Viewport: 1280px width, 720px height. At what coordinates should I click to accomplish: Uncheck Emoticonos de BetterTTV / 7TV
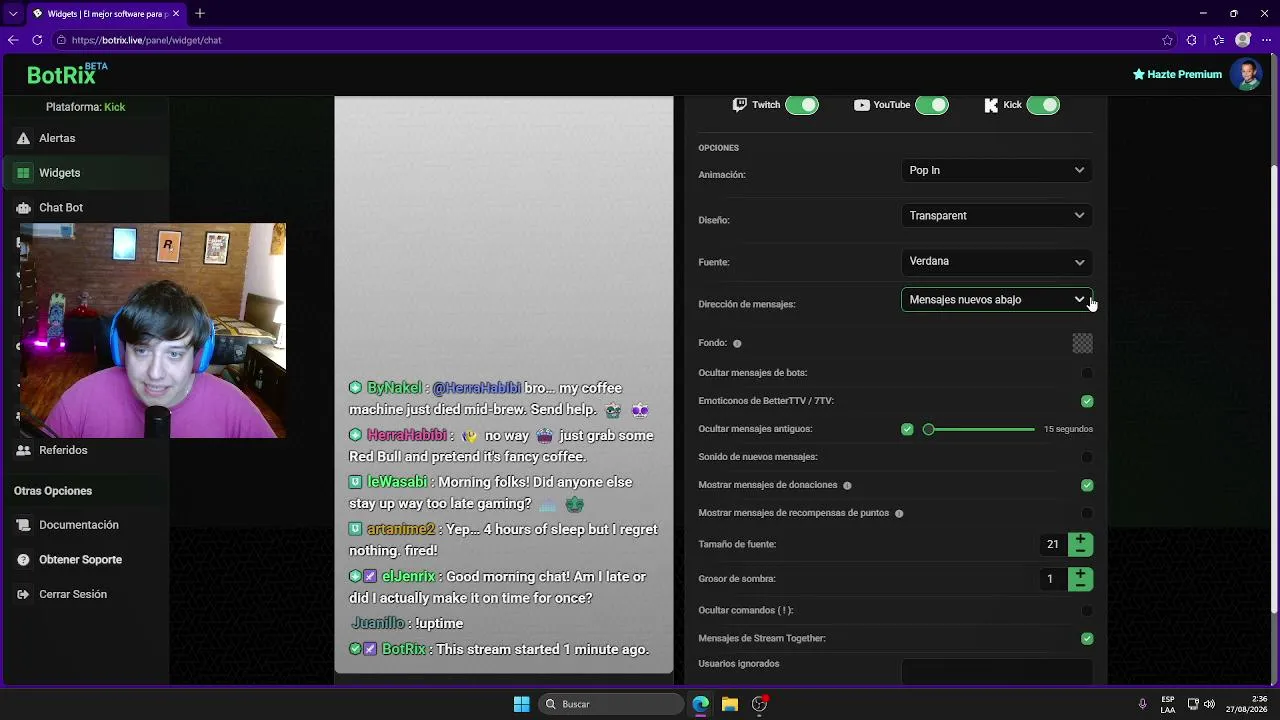(1087, 401)
